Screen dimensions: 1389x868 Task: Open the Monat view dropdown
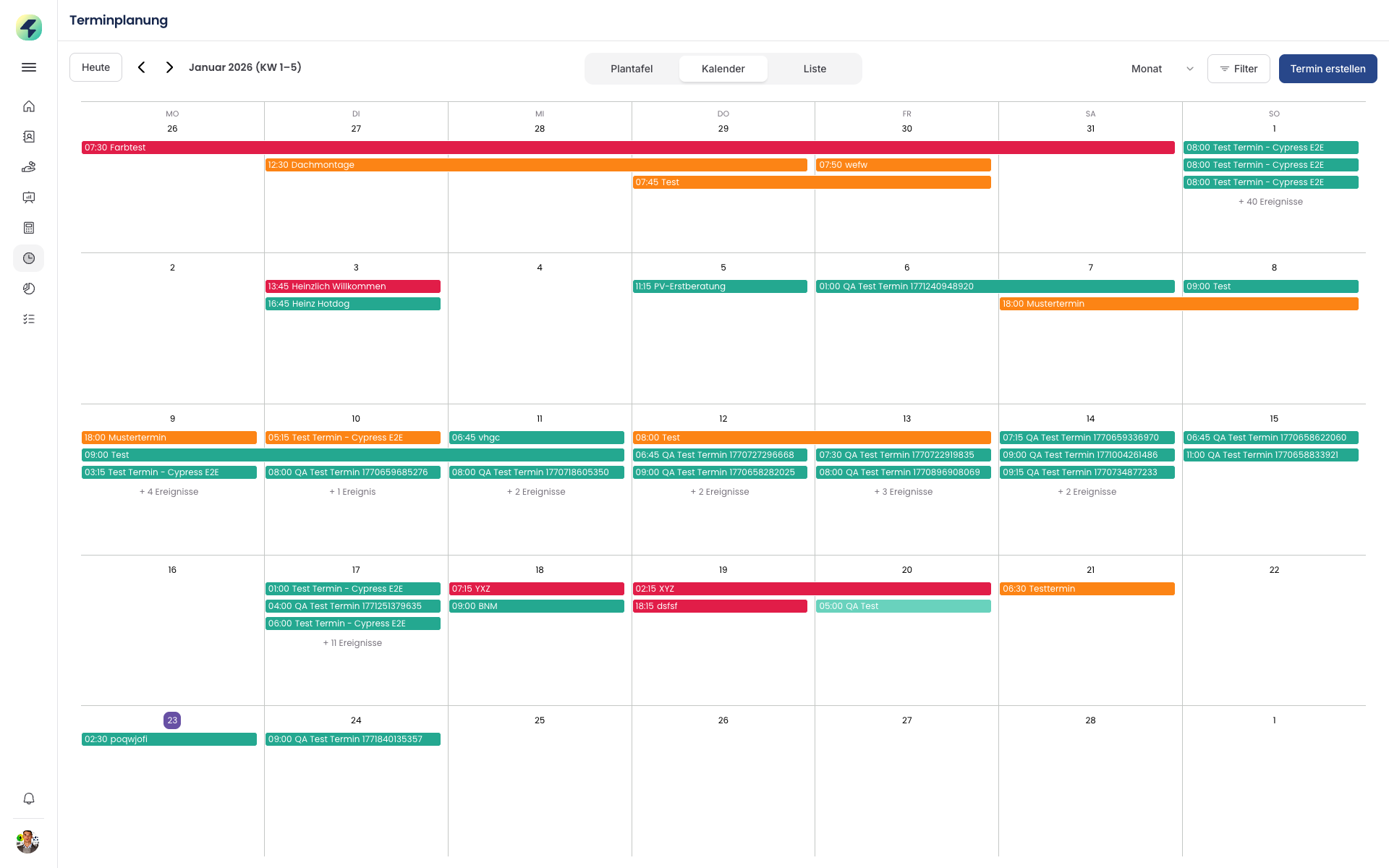[x=1161, y=69]
